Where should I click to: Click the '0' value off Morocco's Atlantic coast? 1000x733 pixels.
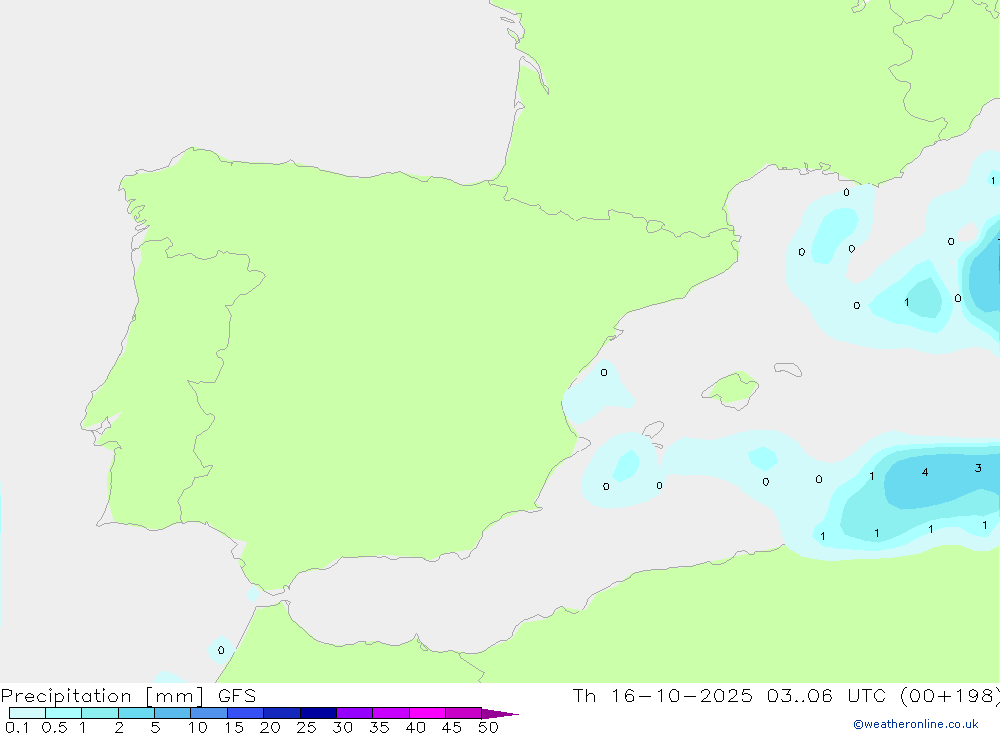[221, 651]
